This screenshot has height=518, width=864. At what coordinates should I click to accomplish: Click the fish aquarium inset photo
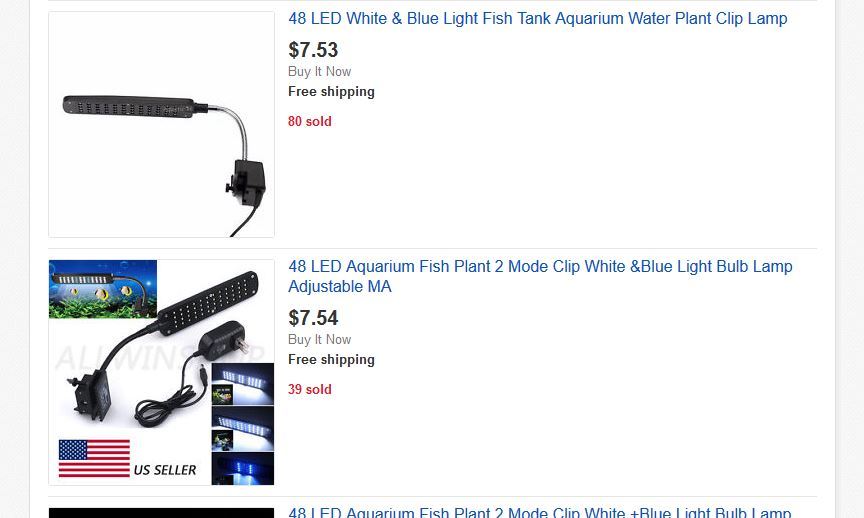click(x=102, y=289)
